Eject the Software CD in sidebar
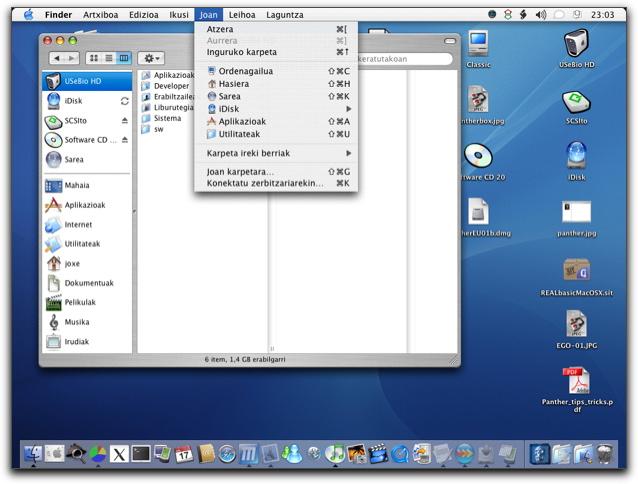638x484 pixels. click(x=125, y=140)
